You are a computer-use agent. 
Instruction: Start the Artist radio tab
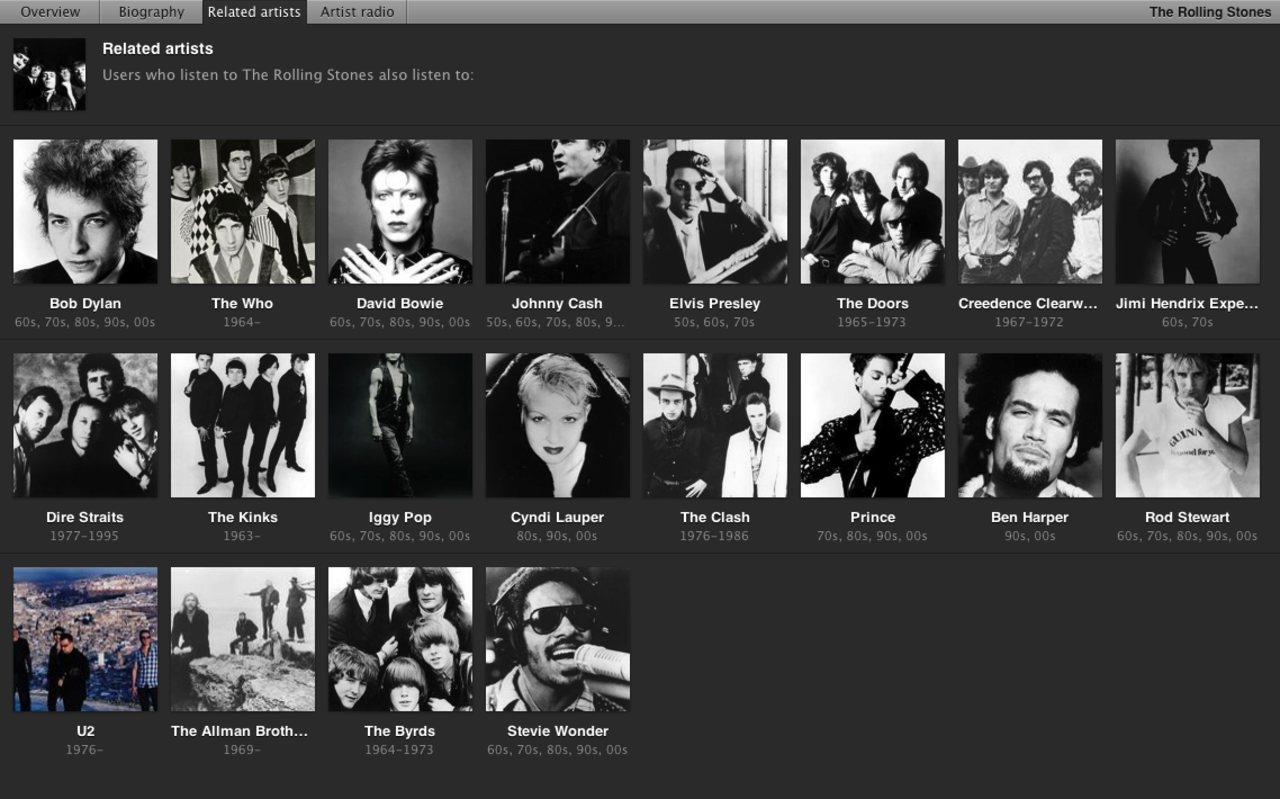tap(356, 11)
